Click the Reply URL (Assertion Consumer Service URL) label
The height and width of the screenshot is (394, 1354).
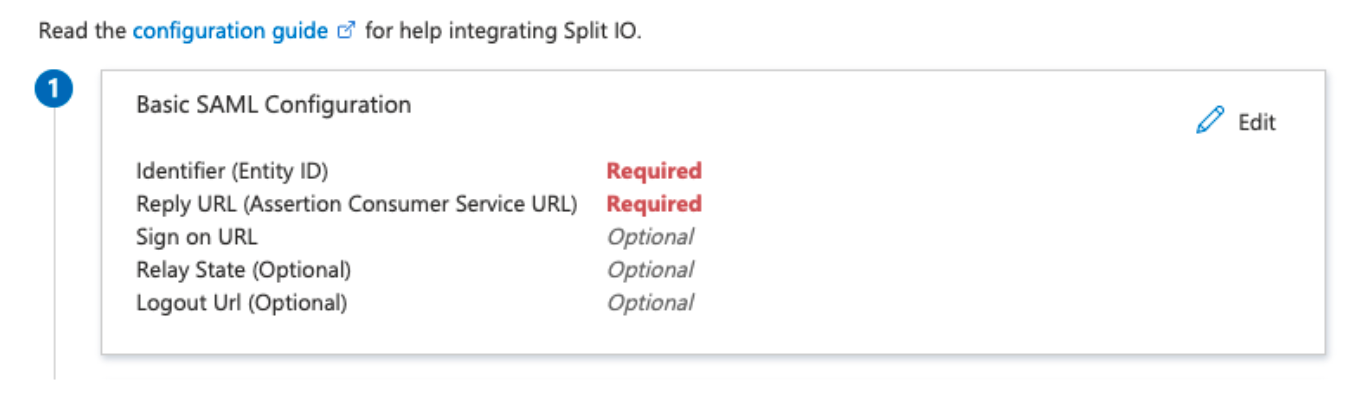point(357,204)
